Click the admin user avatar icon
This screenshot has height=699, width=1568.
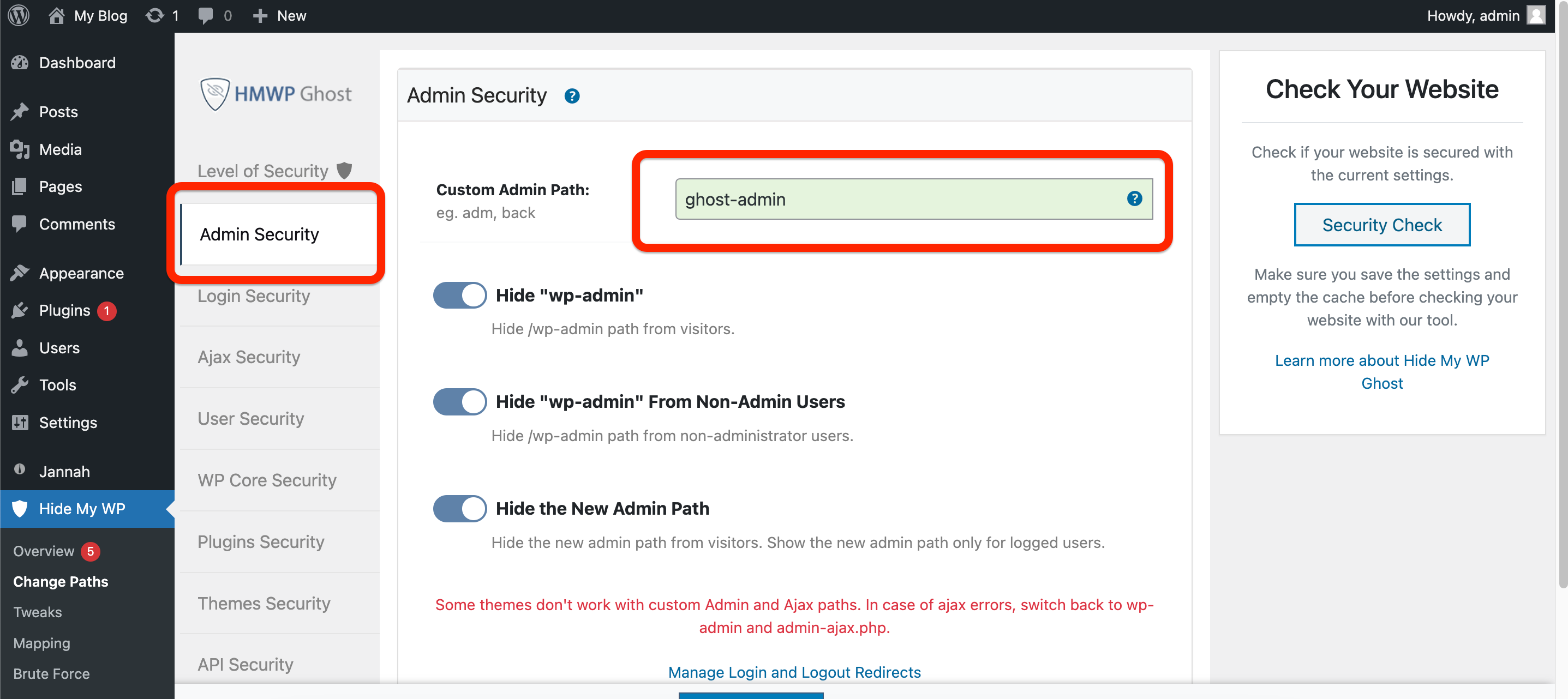click(1536, 15)
